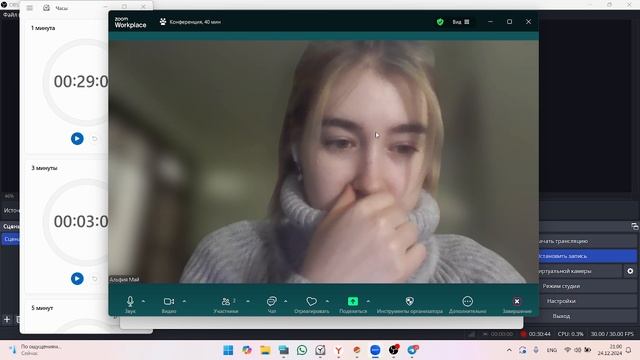
Task: Expand video options arrow beside Видео
Action: point(184,301)
